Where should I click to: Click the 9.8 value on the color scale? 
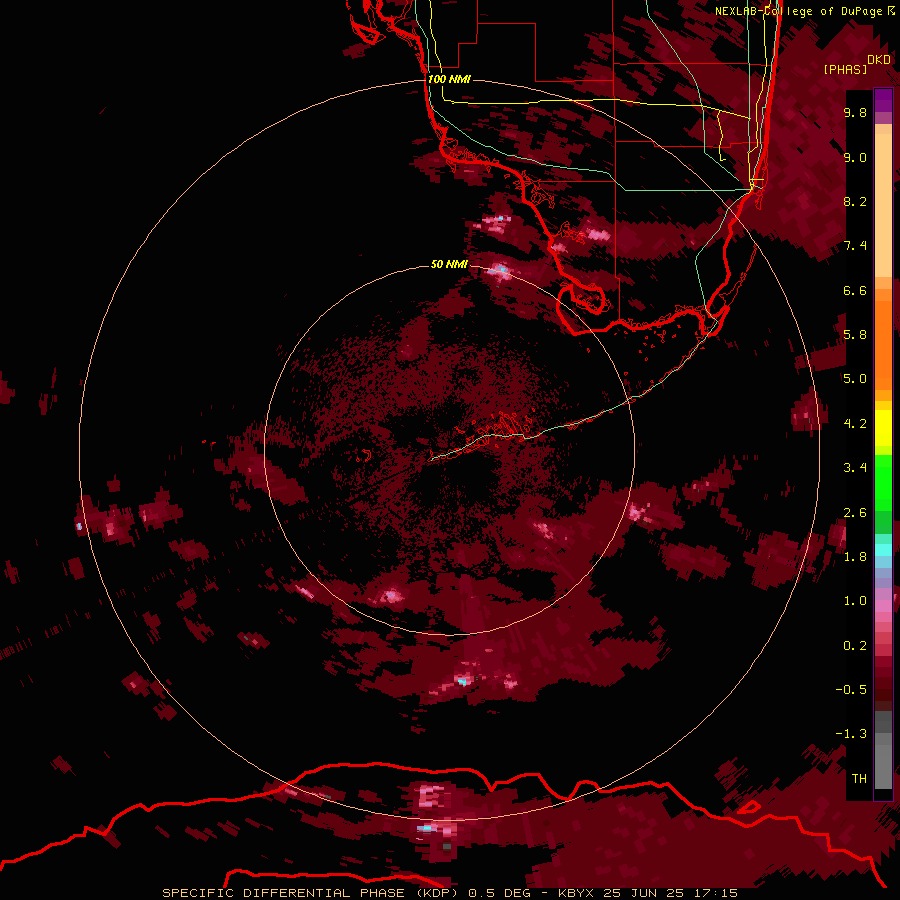pyautogui.click(x=855, y=112)
